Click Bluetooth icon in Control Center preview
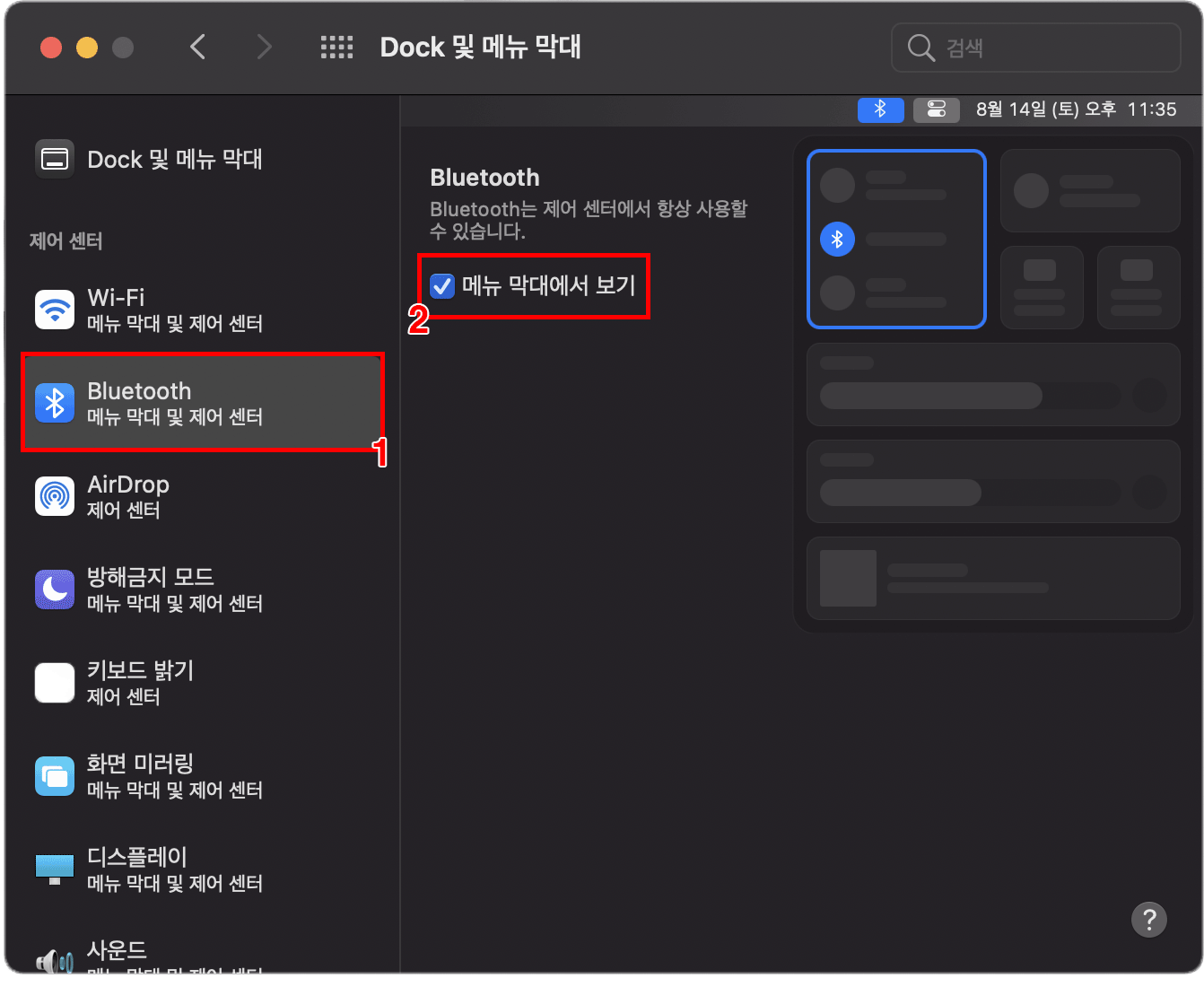Screen dimensions: 1204x987 (837, 240)
